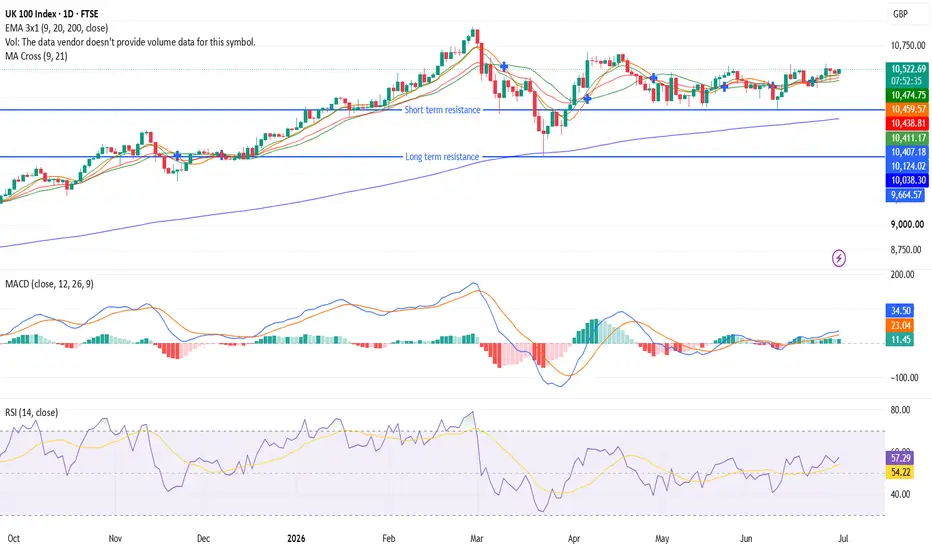Click the Jul label on time axis

coord(843,539)
